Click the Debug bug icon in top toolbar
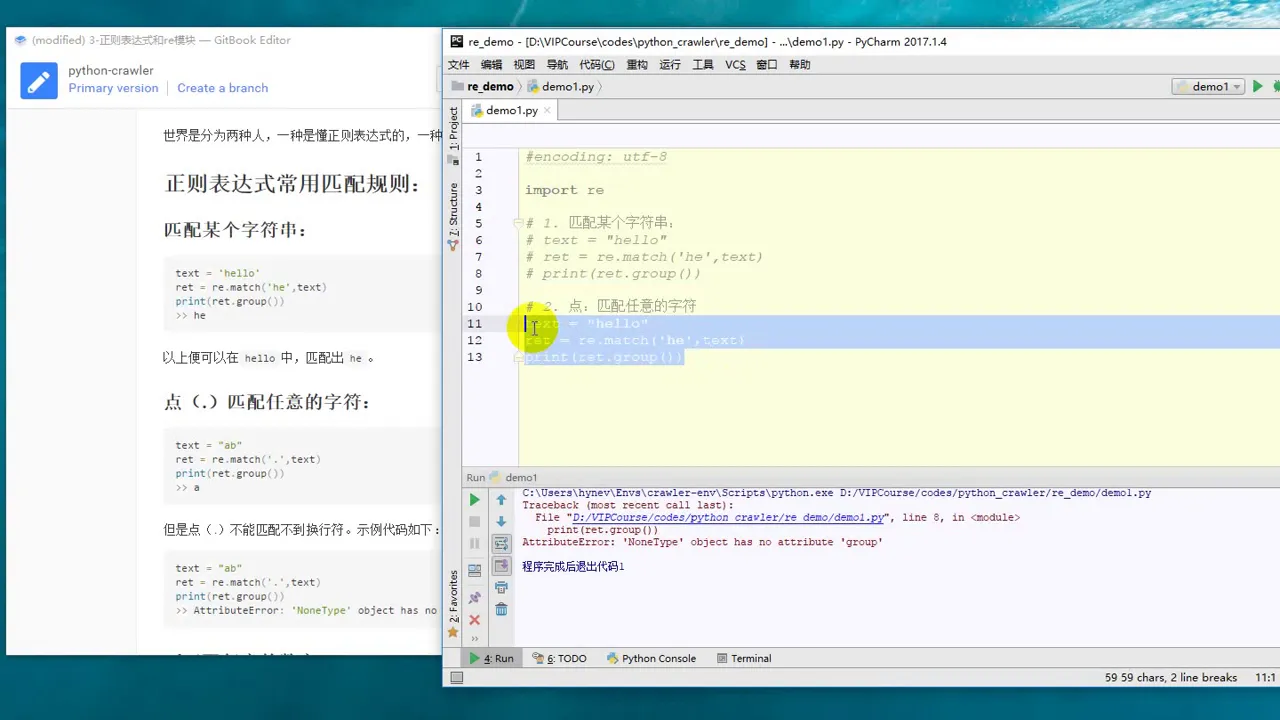The width and height of the screenshot is (1280, 720). [1276, 87]
